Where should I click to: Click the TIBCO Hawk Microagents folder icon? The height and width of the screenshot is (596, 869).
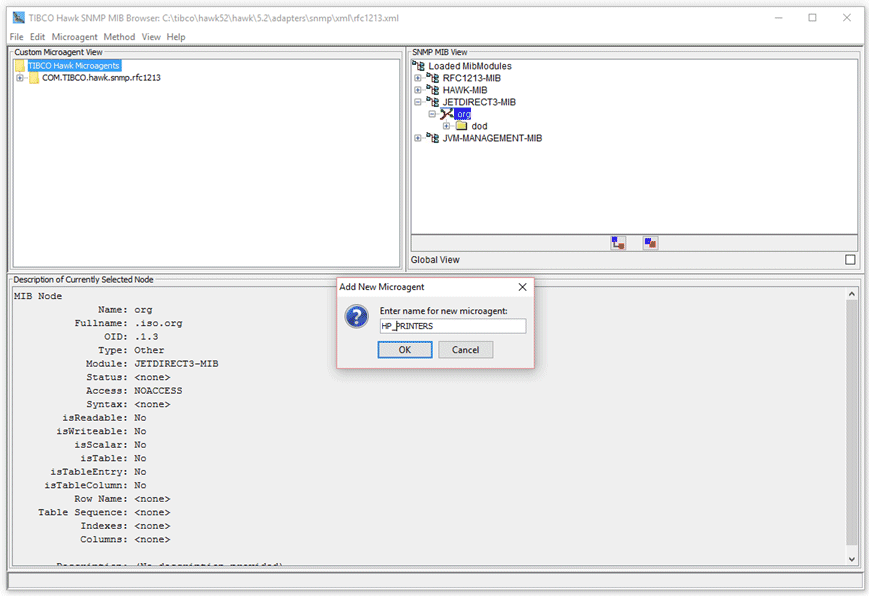pos(20,66)
